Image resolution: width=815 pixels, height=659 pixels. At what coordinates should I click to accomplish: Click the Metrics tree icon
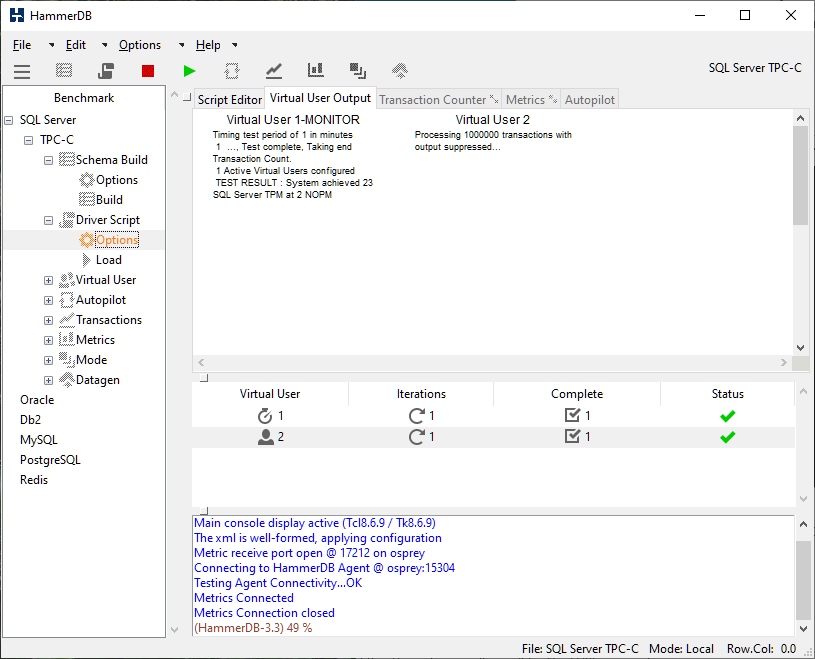pyautogui.click(x=67, y=339)
